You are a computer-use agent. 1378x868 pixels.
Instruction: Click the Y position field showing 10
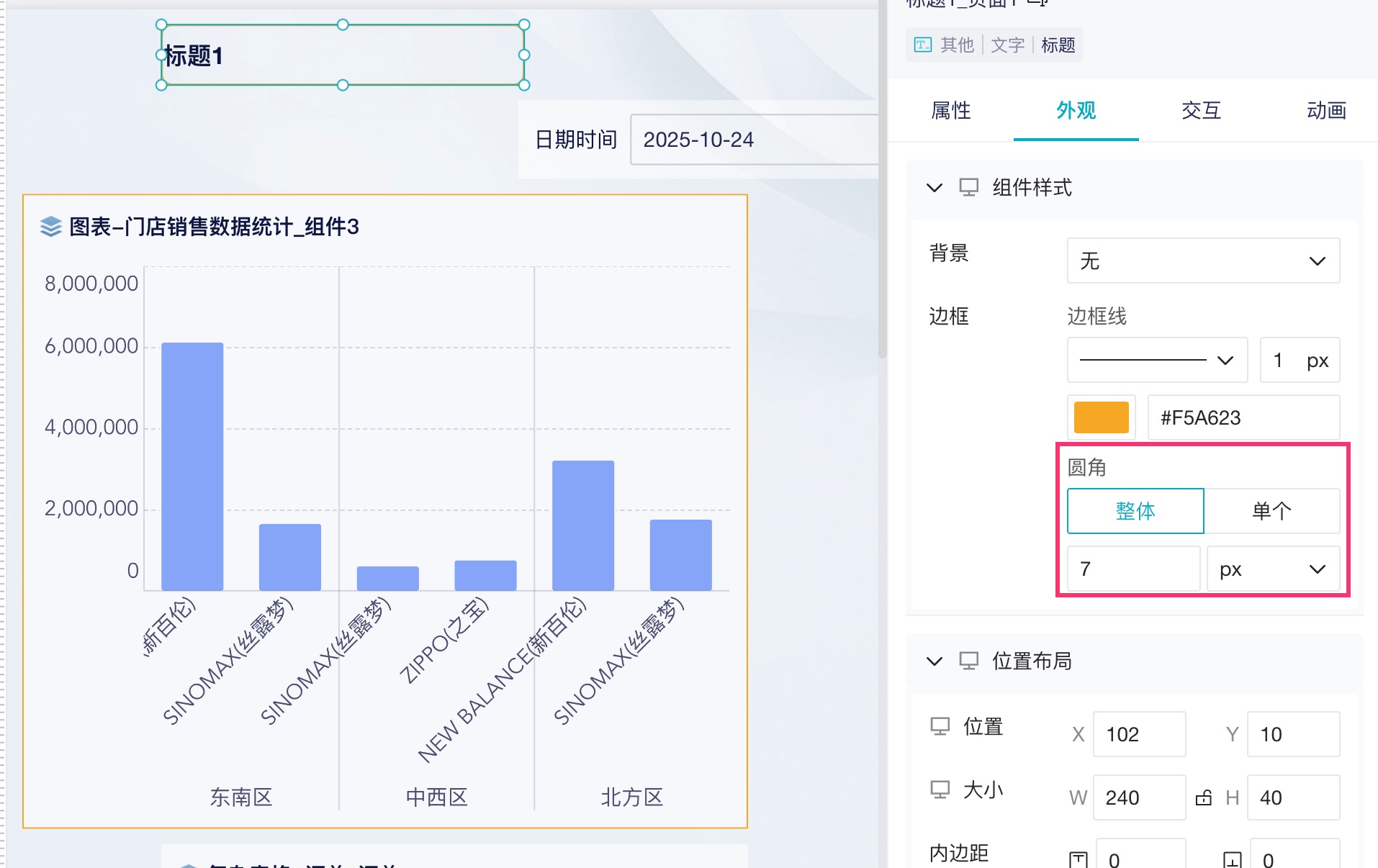coord(1293,734)
